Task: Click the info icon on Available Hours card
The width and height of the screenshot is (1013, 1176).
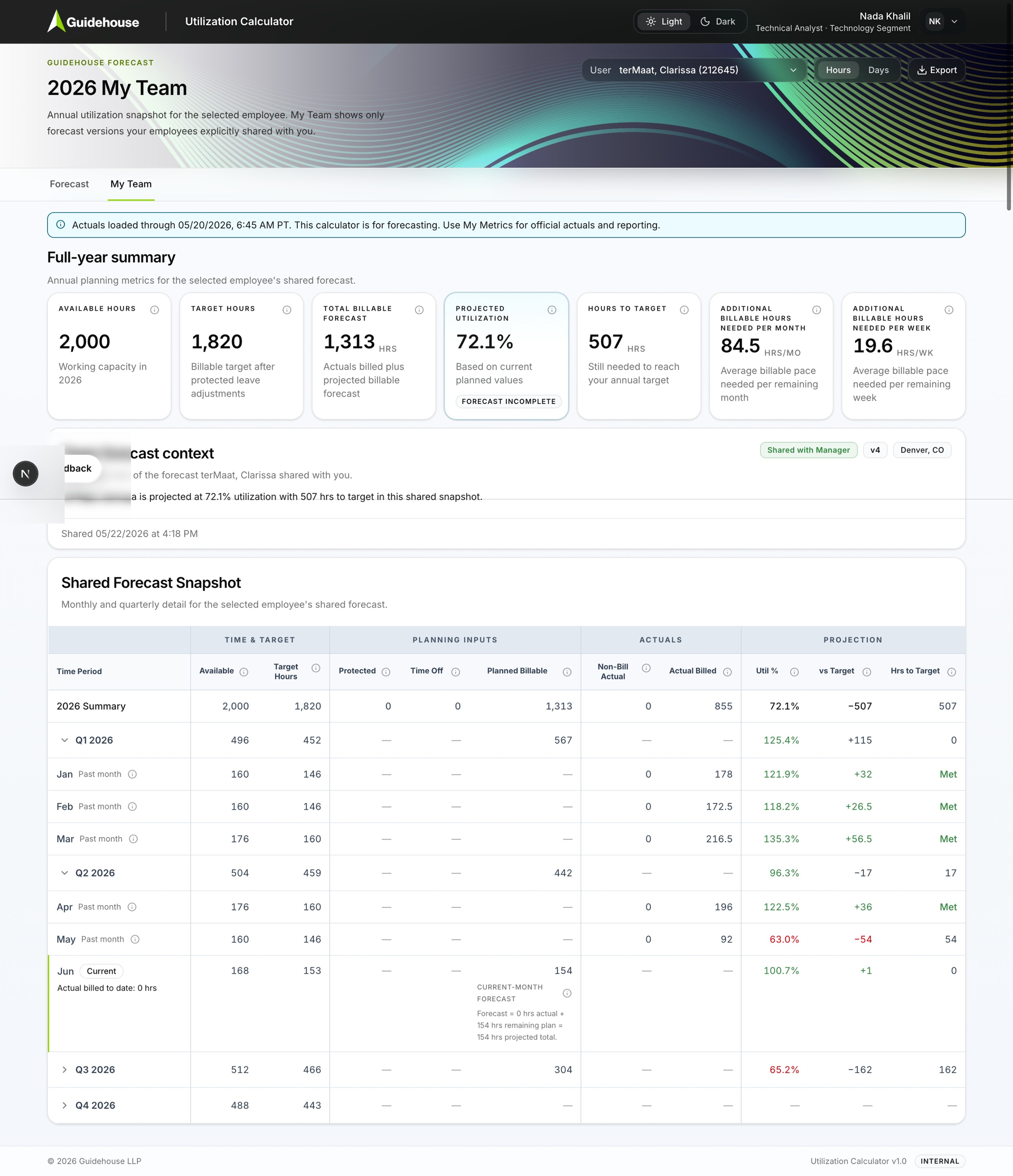Action: pyautogui.click(x=154, y=310)
